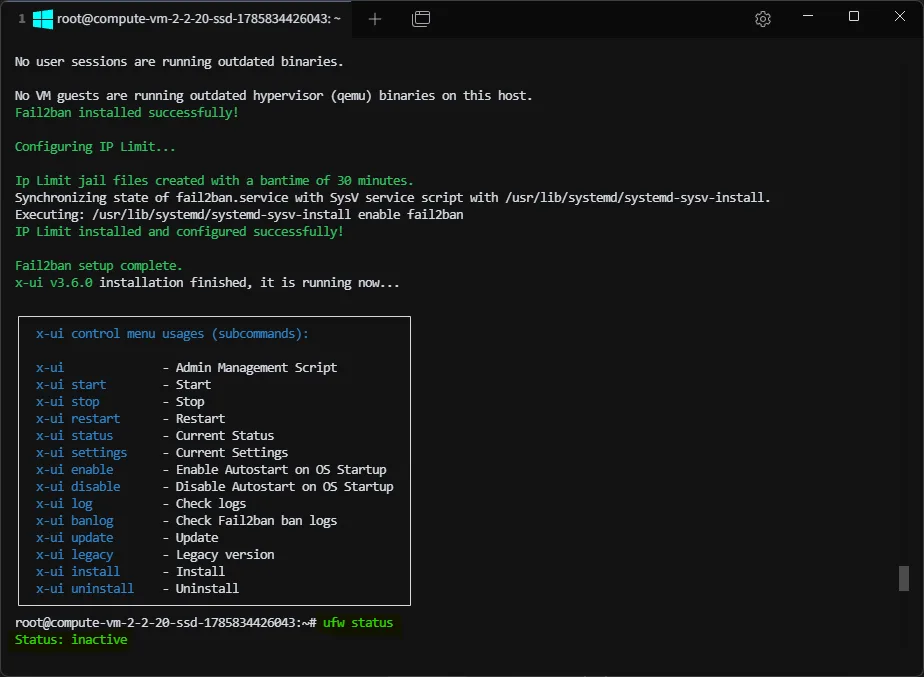Click 'x-ui enable' subcommand text
This screenshot has width=924, height=677.
click(74, 470)
